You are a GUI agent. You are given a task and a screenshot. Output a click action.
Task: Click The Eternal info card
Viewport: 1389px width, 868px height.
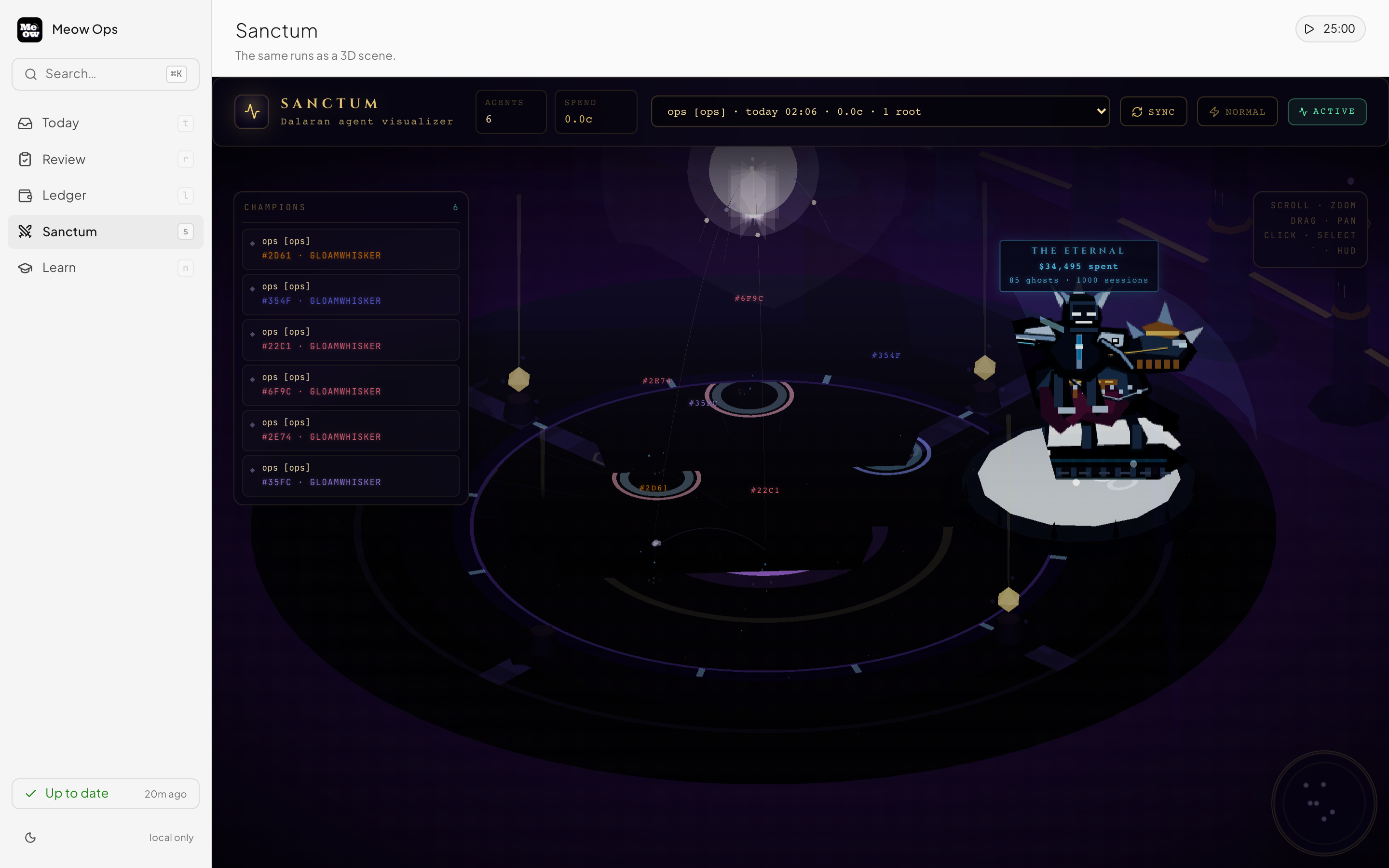tap(1078, 266)
